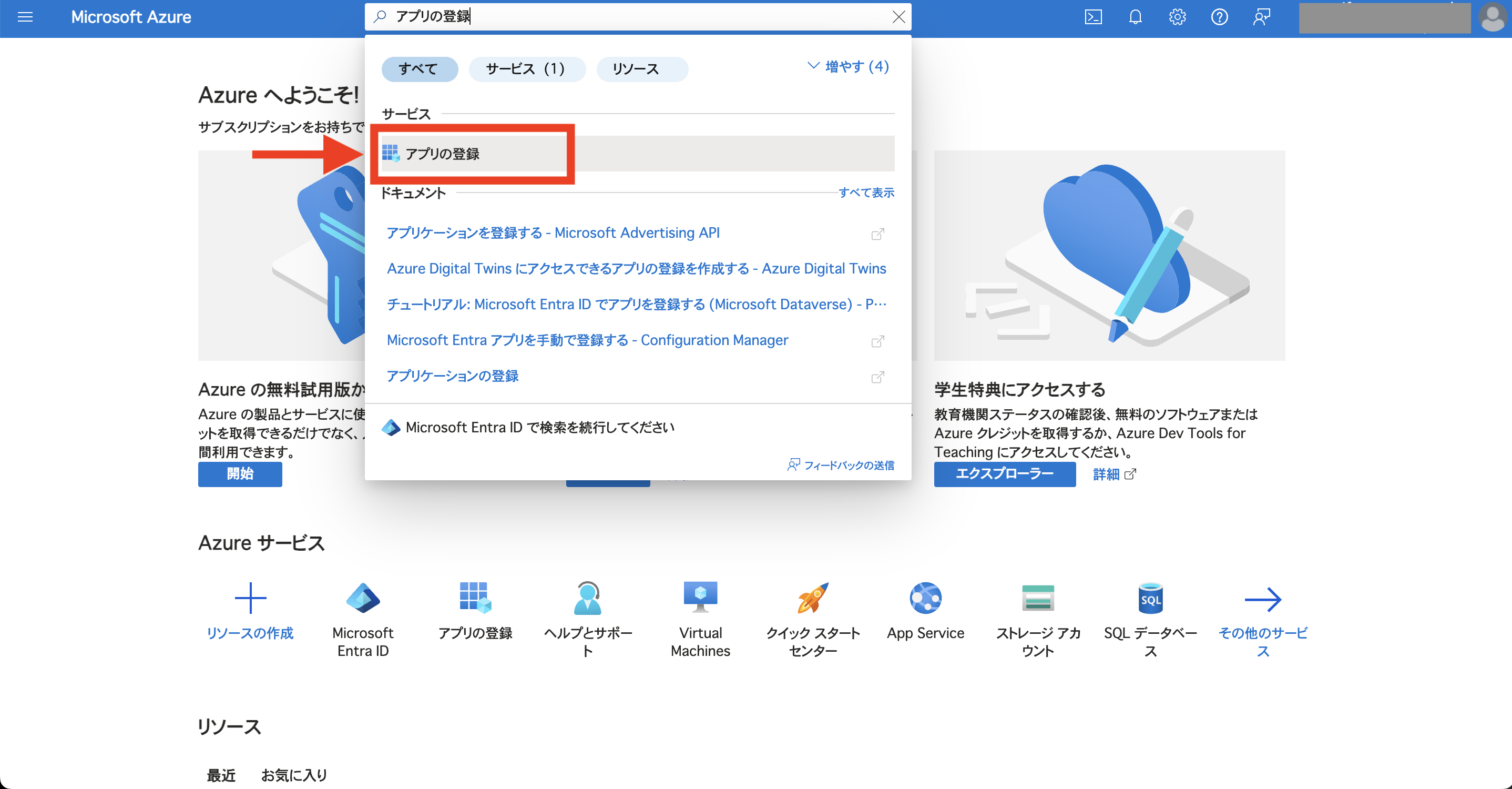
Task: Select the 最近 resources tab
Action: 221,775
